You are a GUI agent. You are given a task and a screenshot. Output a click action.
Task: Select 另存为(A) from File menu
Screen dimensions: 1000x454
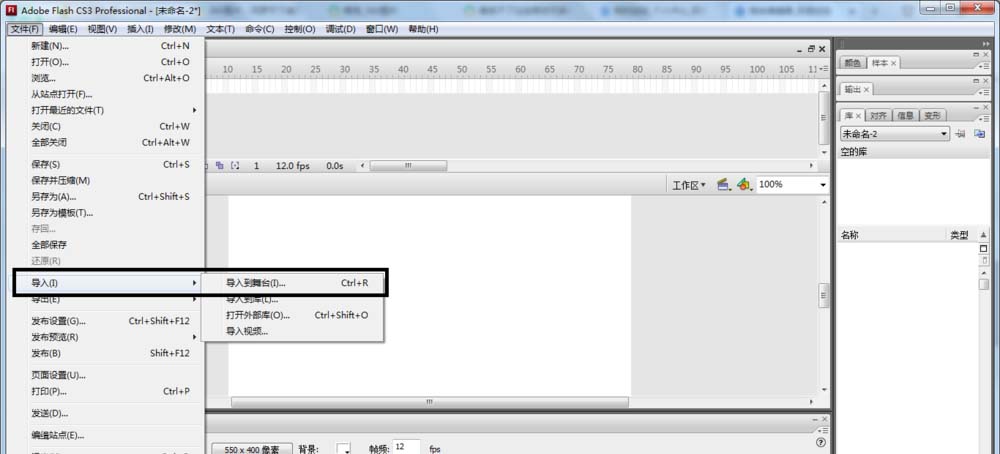[108, 196]
